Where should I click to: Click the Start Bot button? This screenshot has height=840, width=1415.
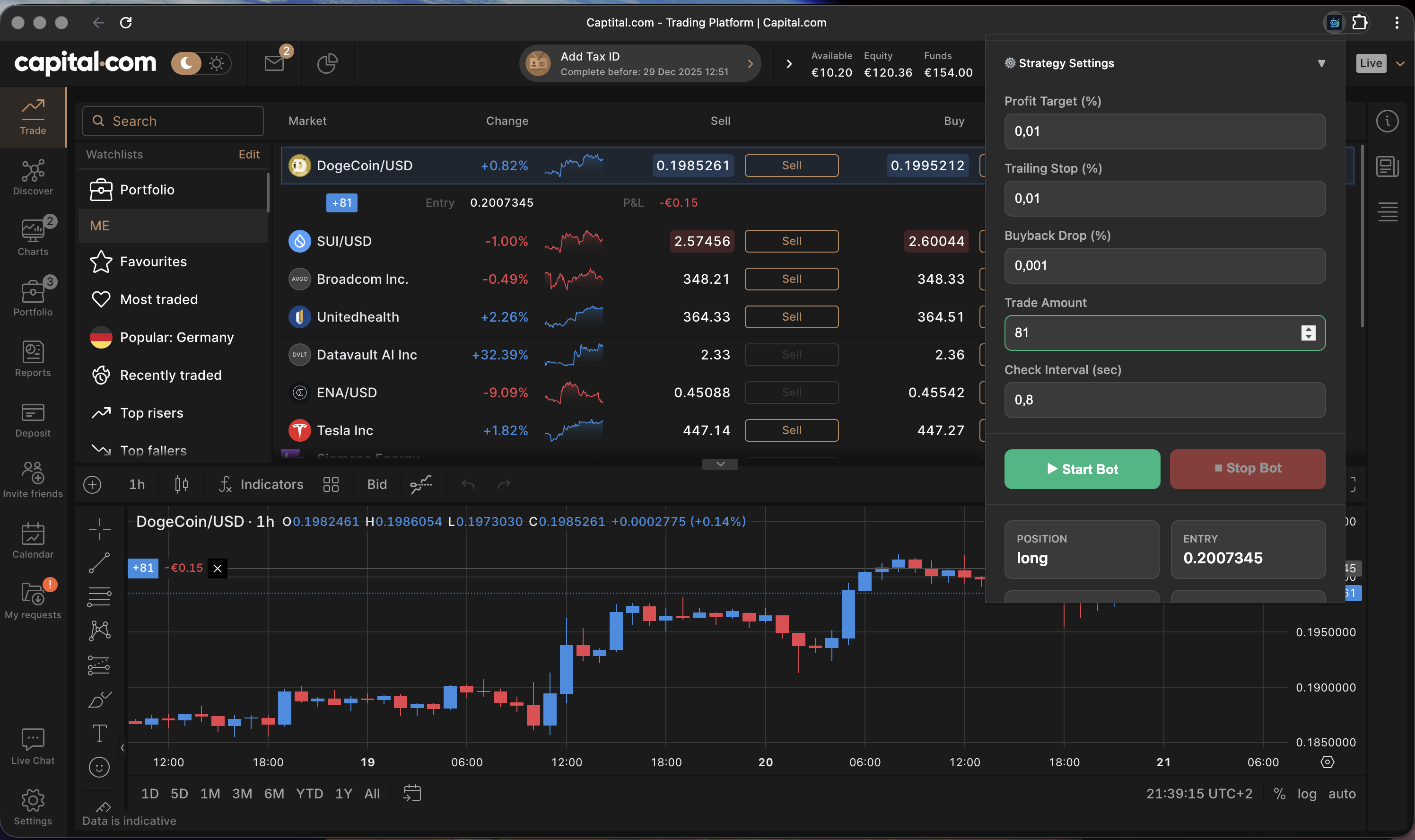pos(1081,469)
